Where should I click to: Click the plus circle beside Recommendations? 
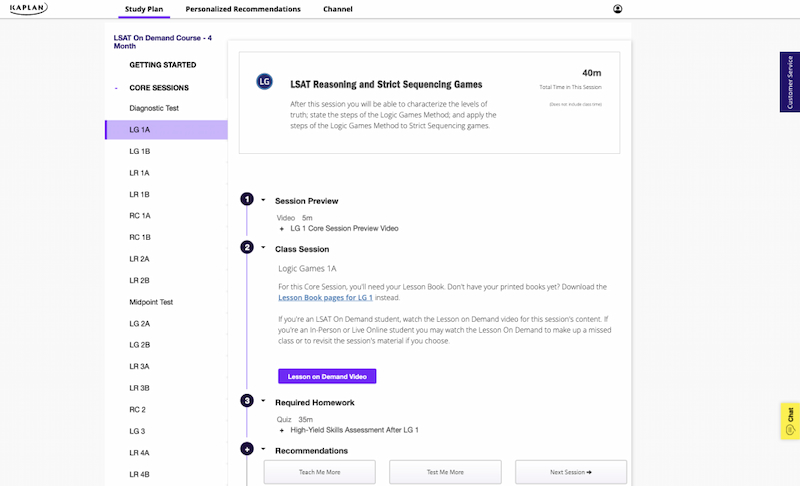247,449
